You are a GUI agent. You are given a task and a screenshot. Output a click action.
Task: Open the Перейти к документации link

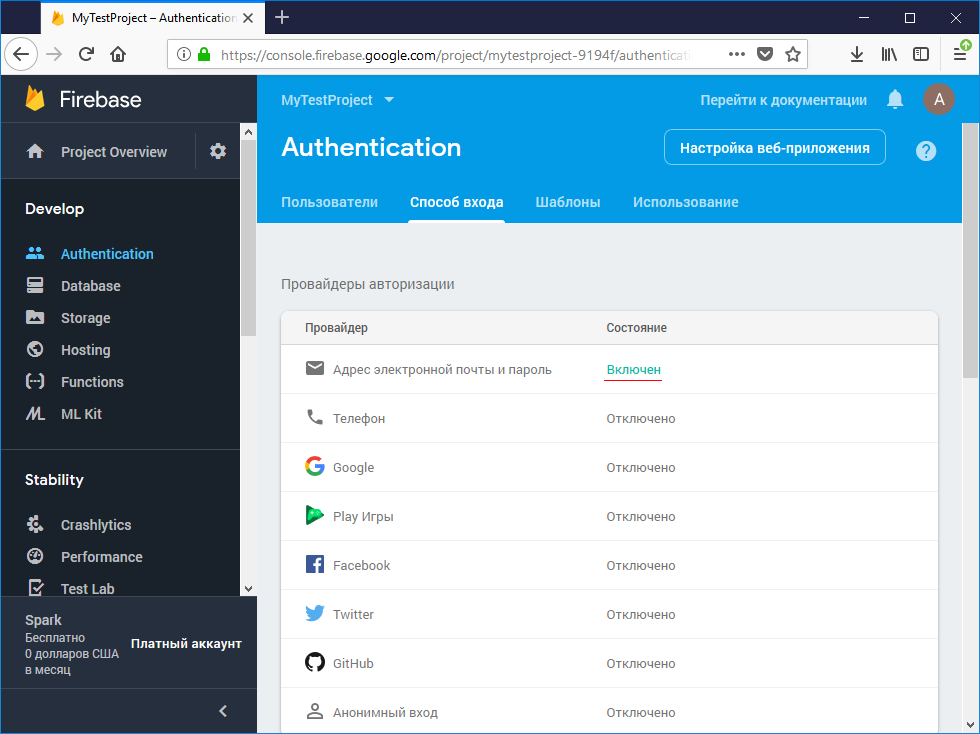point(783,100)
